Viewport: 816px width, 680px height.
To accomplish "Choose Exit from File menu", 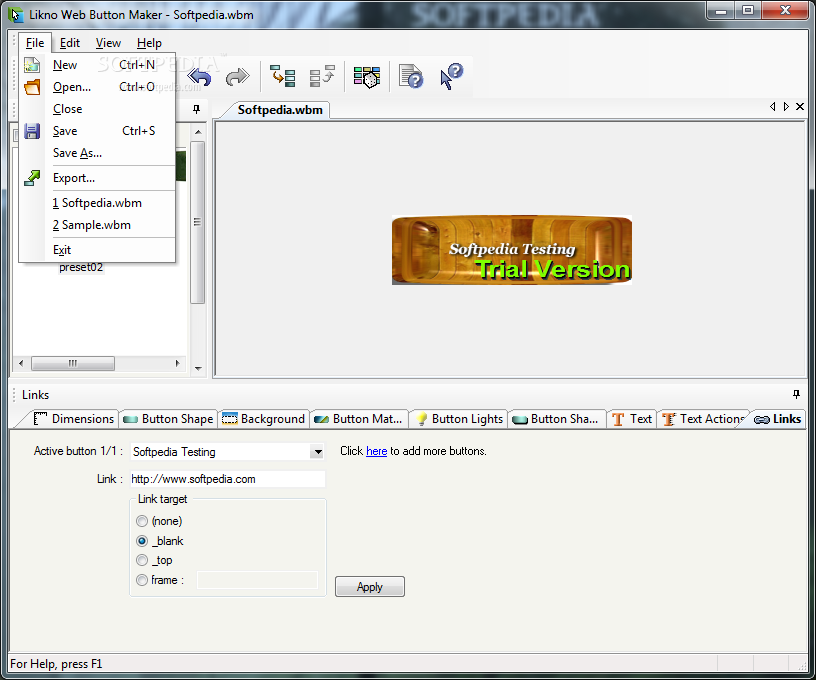I will (97, 250).
